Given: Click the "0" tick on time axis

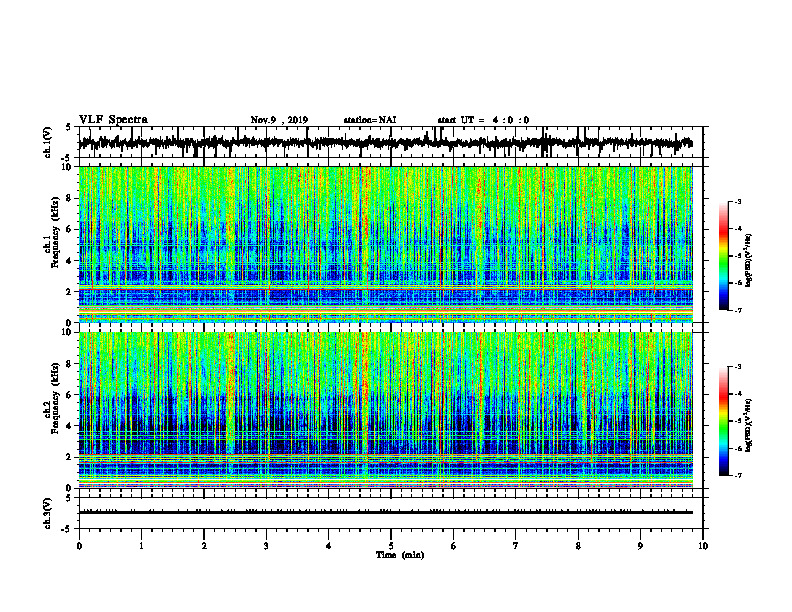Looking at the screenshot, I should coord(79,546).
